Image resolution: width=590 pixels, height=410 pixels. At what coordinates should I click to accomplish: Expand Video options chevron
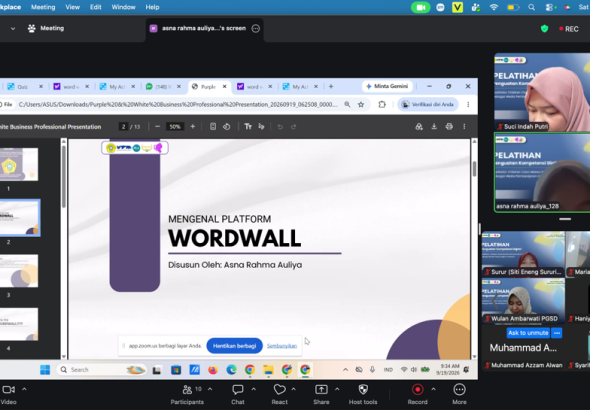pyautogui.click(x=24, y=389)
